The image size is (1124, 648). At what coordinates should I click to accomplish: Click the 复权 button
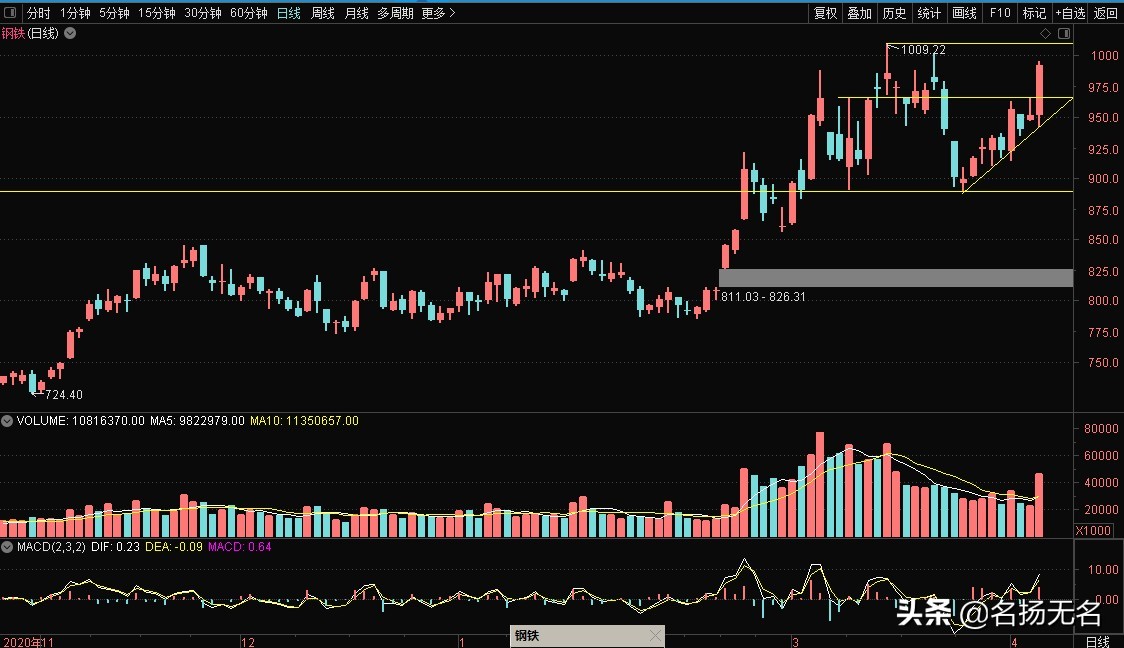(x=825, y=13)
